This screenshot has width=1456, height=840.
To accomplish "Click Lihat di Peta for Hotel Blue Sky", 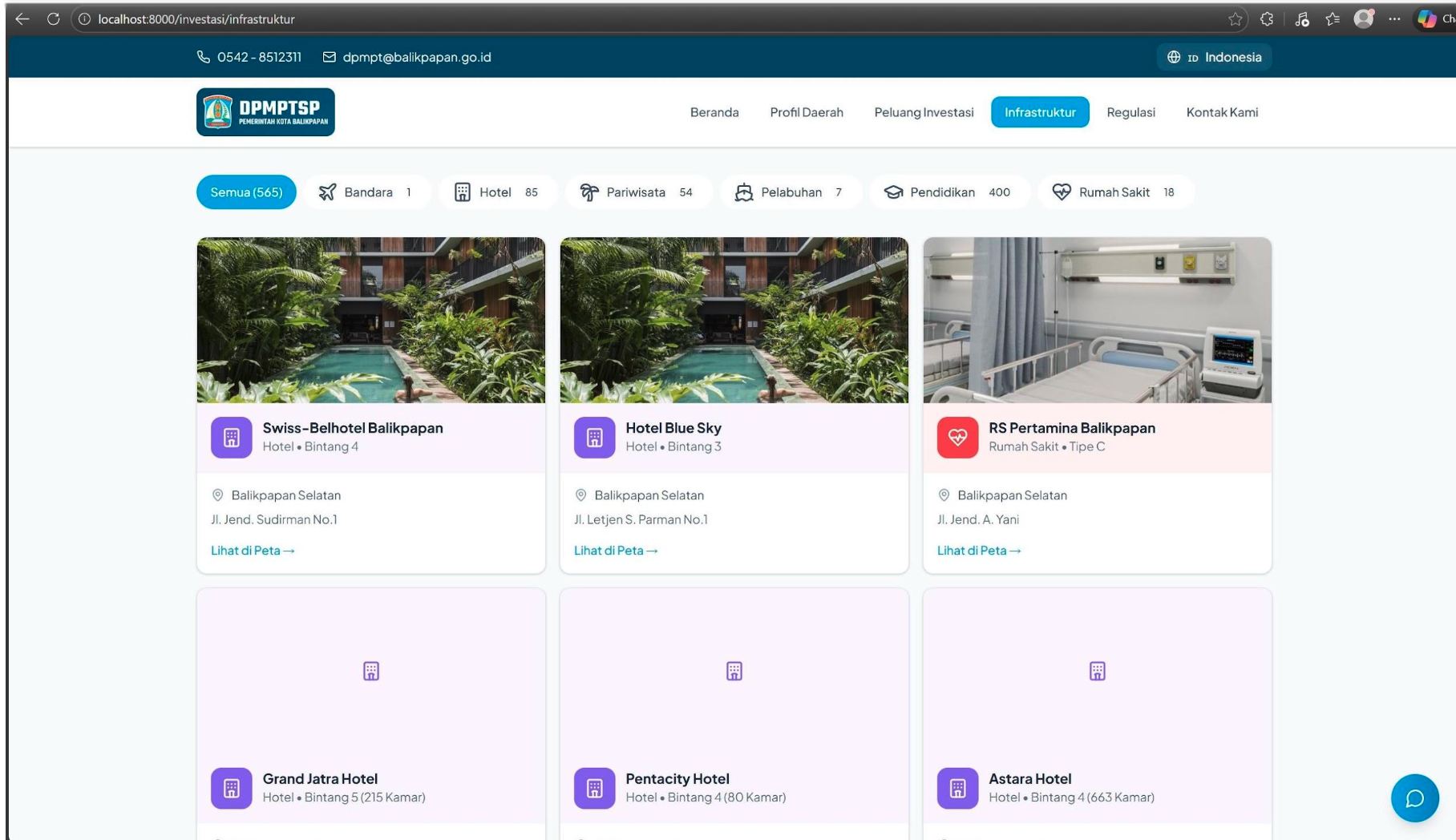I will click(x=616, y=551).
